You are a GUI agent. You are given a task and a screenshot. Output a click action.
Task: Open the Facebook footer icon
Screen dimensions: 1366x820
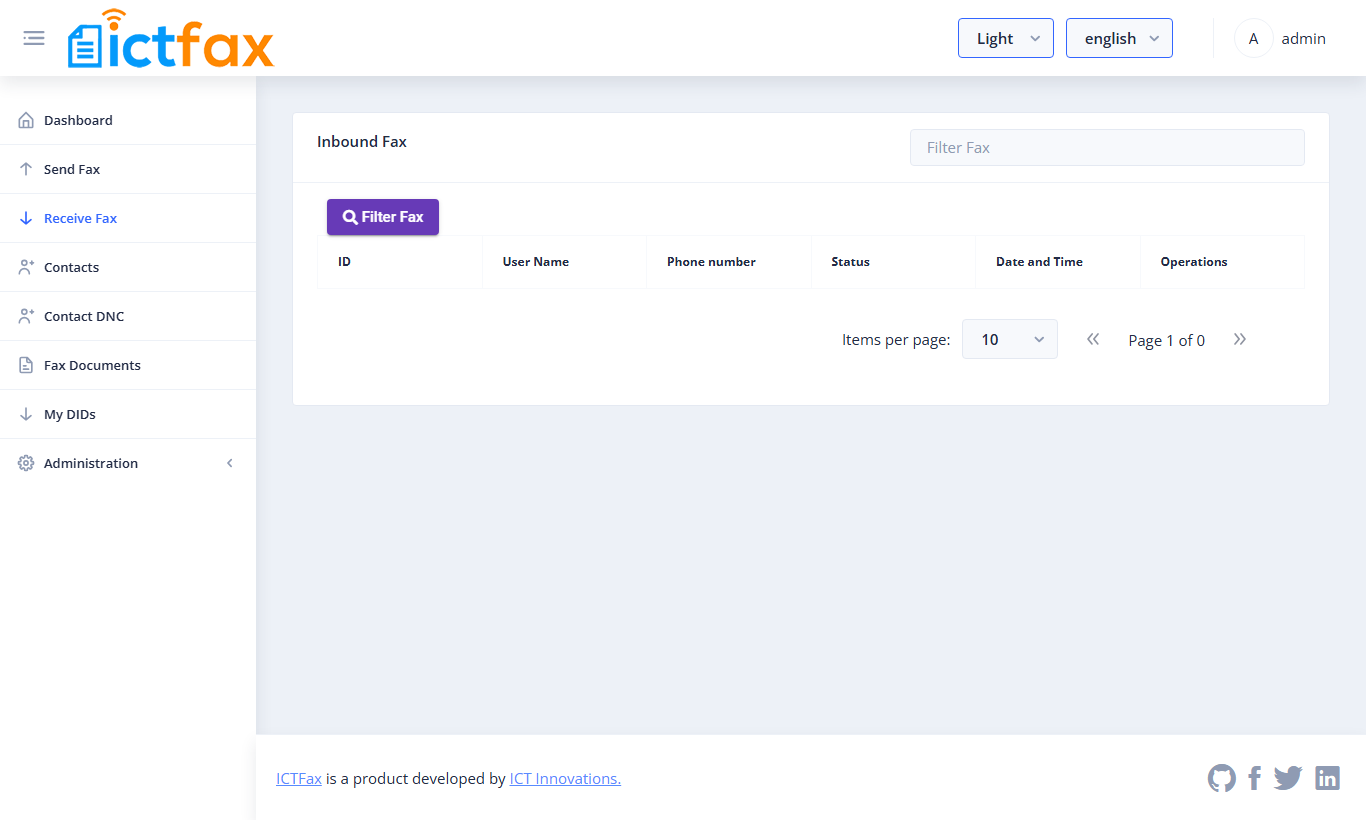click(1255, 778)
